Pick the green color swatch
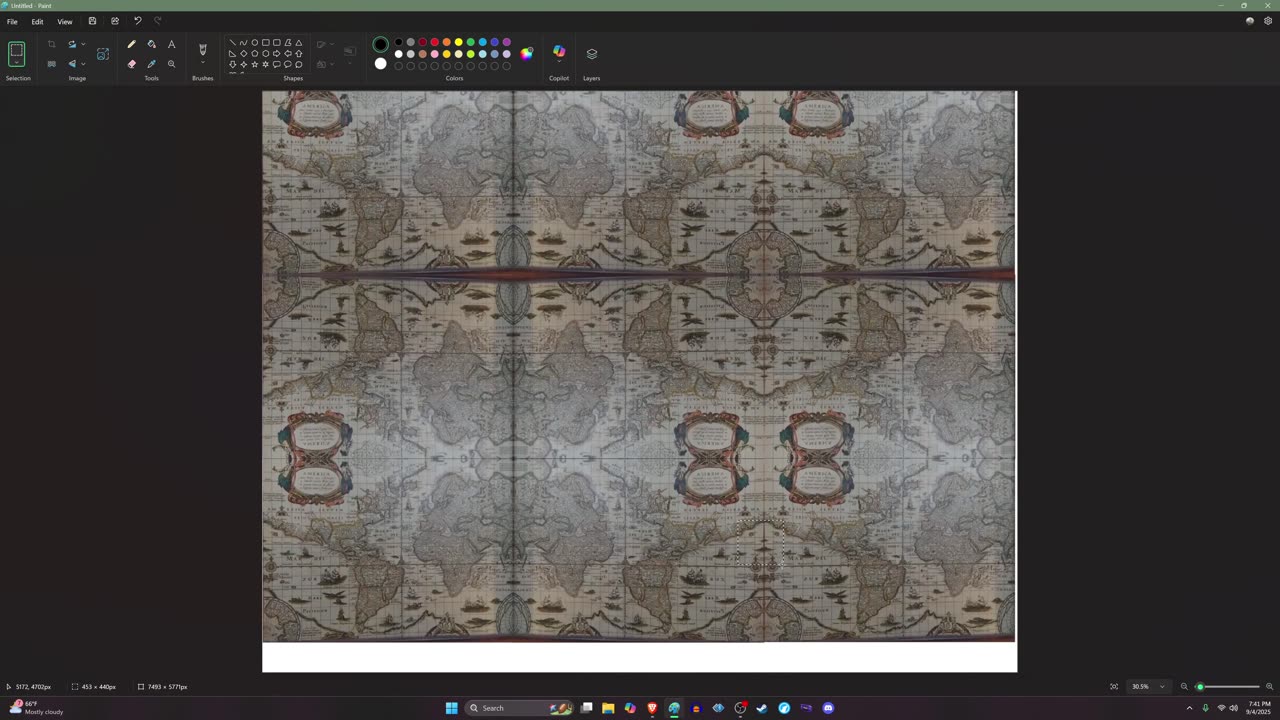Image resolution: width=1280 pixels, height=720 pixels. point(470,42)
